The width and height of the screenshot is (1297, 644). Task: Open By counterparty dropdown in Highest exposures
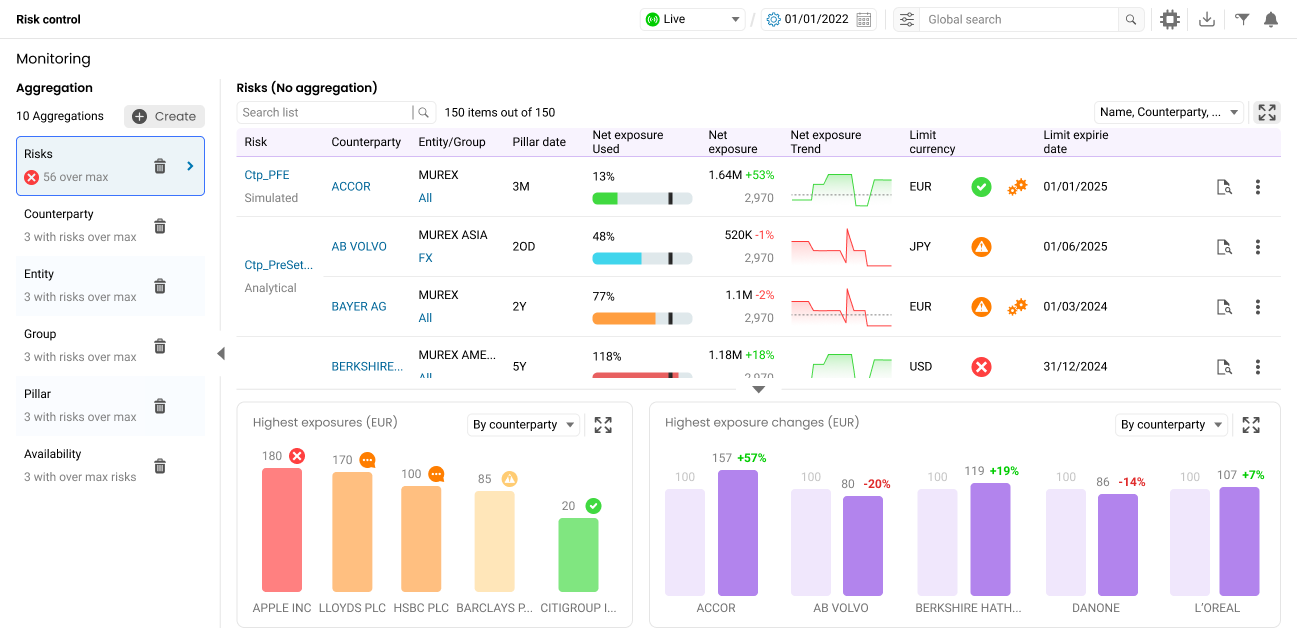(x=524, y=425)
